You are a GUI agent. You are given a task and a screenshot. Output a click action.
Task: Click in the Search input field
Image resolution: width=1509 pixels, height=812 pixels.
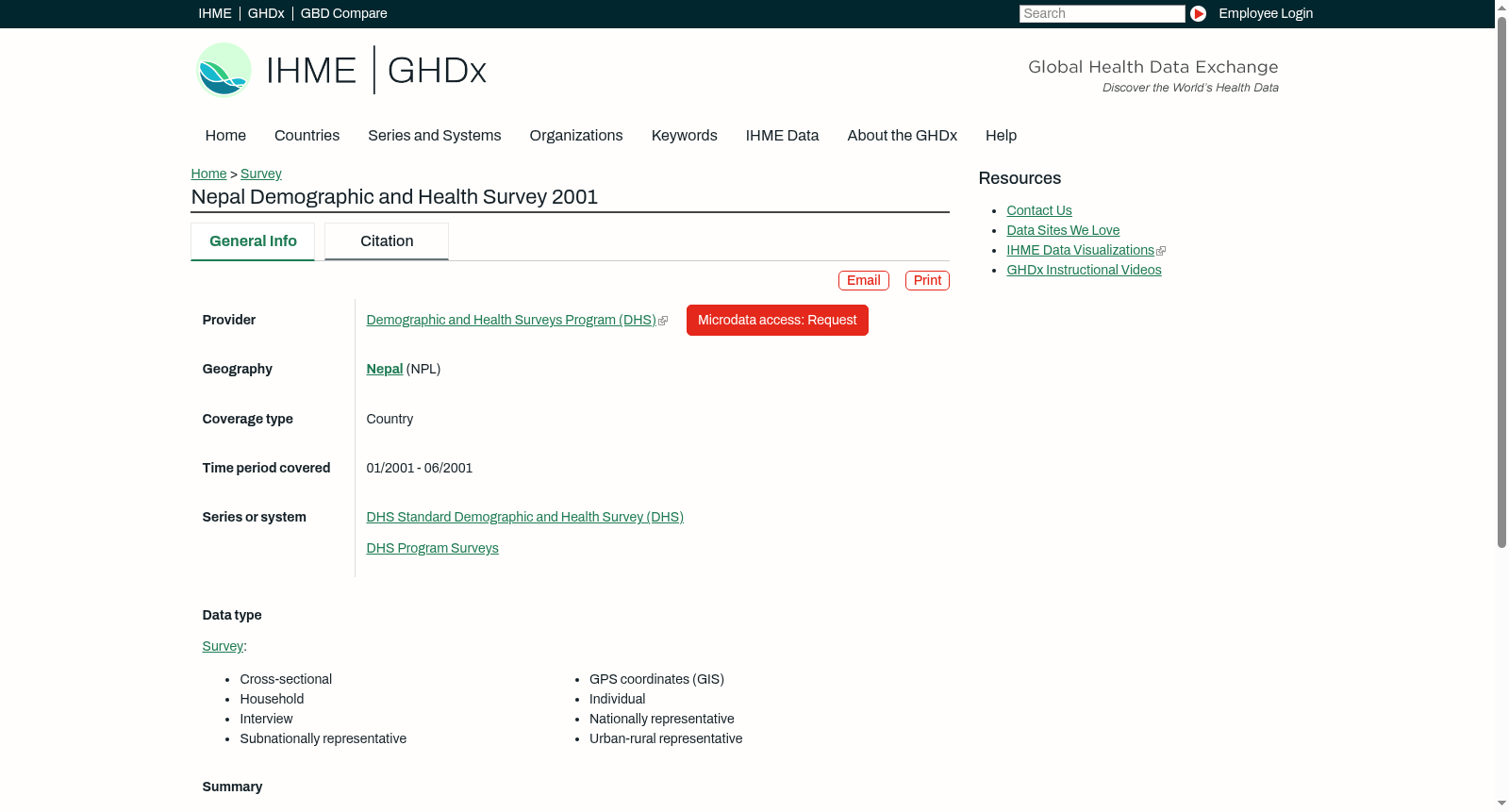click(x=1102, y=13)
